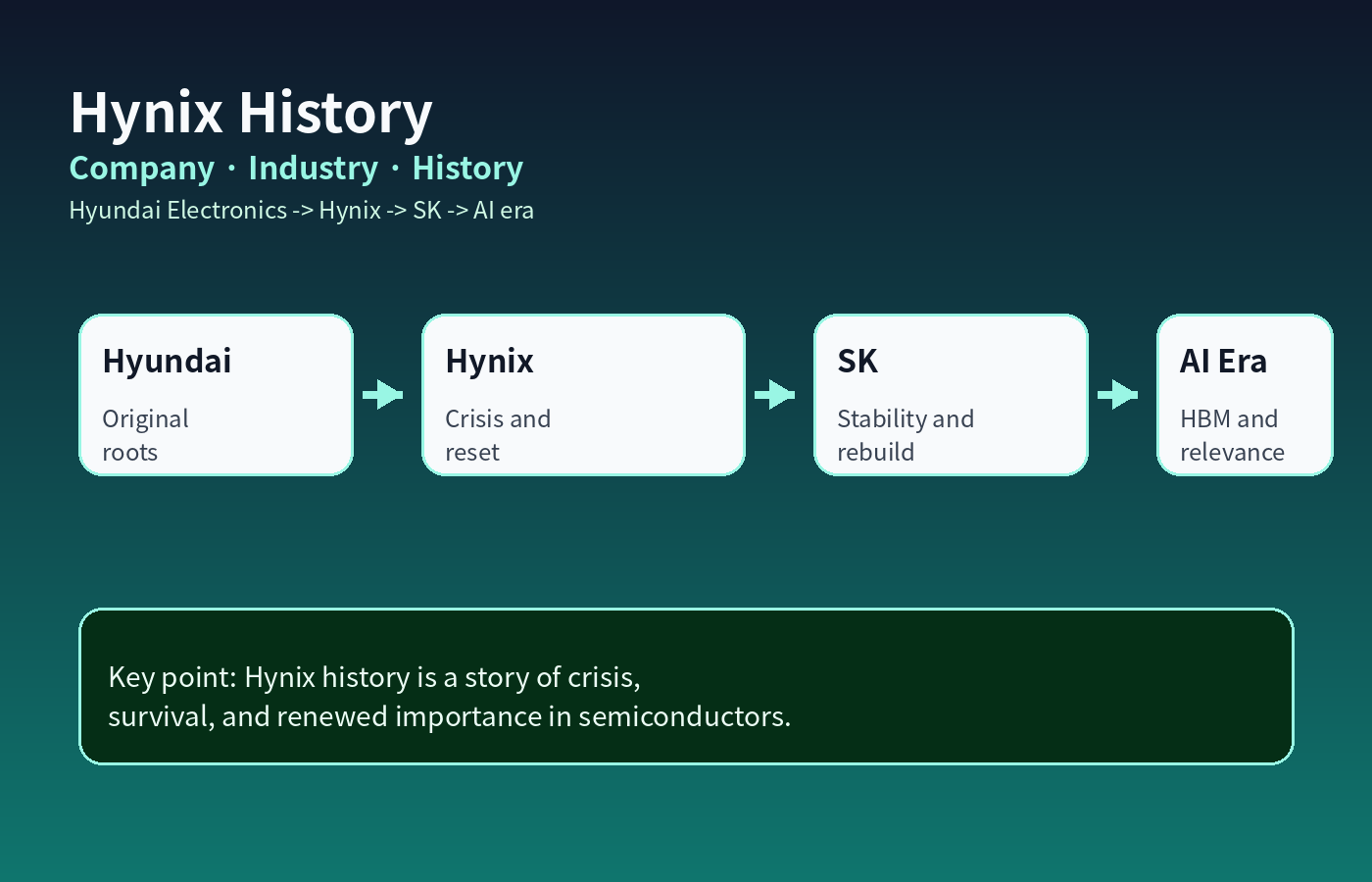Image resolution: width=1372 pixels, height=882 pixels.
Task: Click the arrow between SK and AI Era
Action: 1118,395
